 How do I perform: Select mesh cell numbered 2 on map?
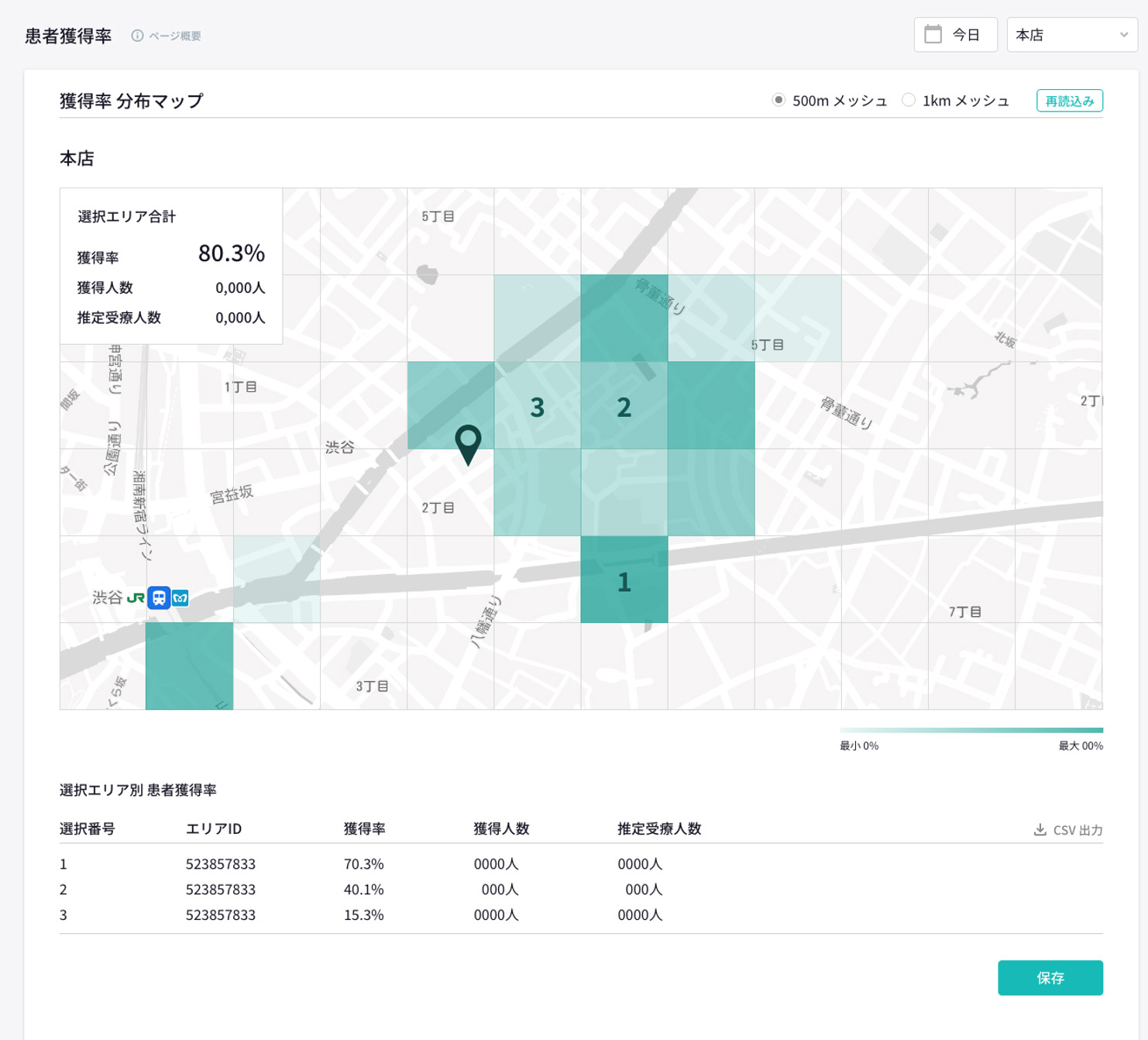coord(624,405)
